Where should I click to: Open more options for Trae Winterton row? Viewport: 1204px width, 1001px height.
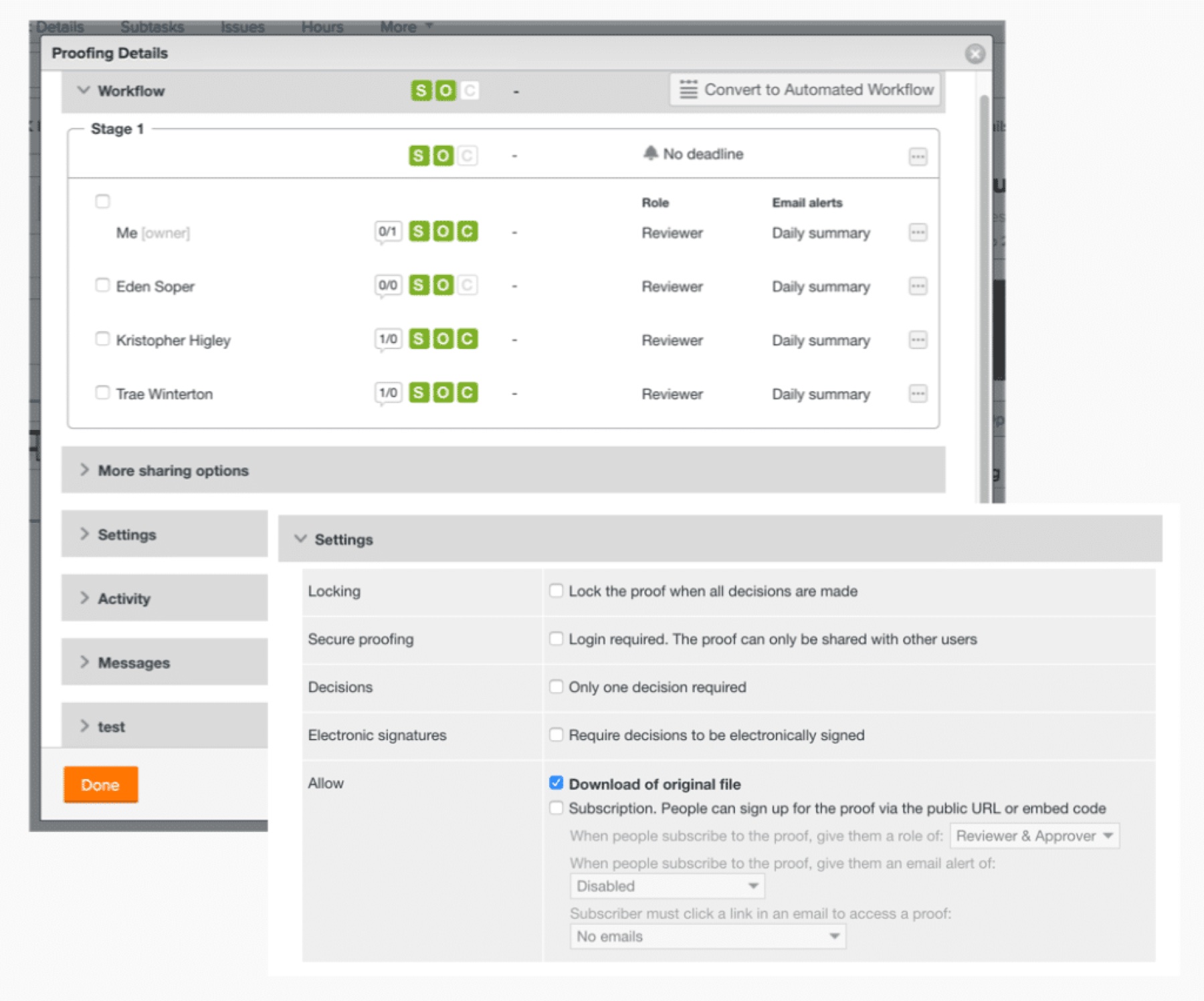coord(918,393)
